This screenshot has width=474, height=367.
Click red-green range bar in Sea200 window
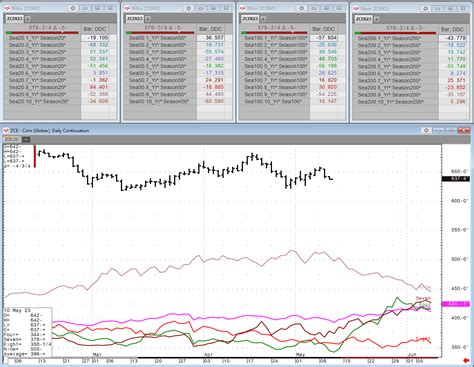click(395, 33)
